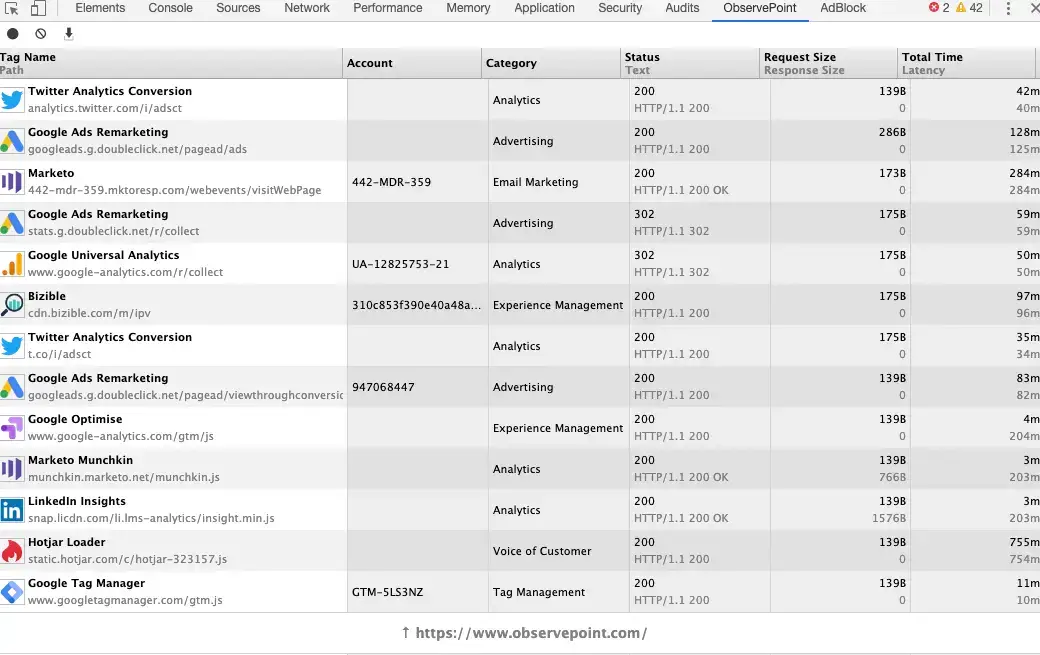The width and height of the screenshot is (1040, 655).
Task: Click the Tag Management category cell
Action: [x=539, y=592]
